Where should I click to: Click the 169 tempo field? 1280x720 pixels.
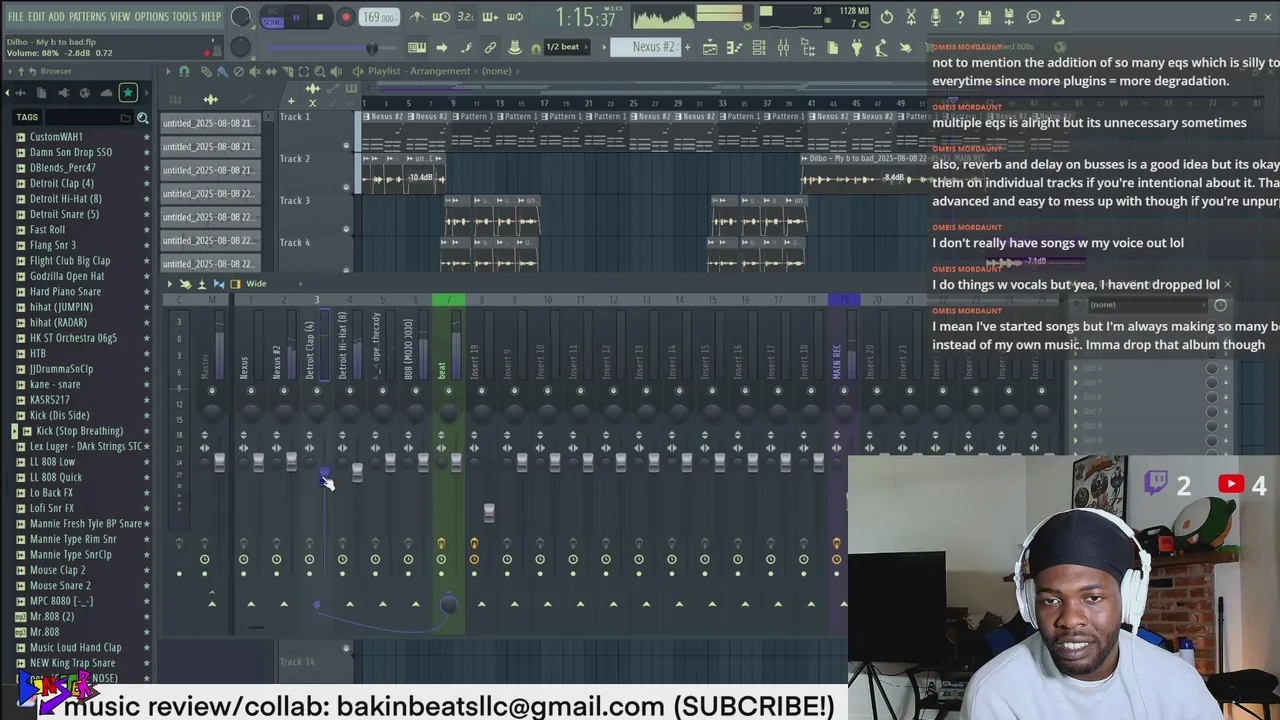pos(379,17)
